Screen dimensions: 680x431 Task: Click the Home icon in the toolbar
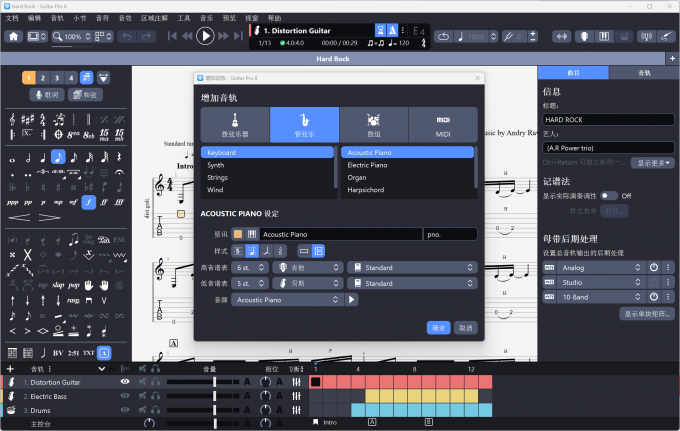[x=14, y=36]
